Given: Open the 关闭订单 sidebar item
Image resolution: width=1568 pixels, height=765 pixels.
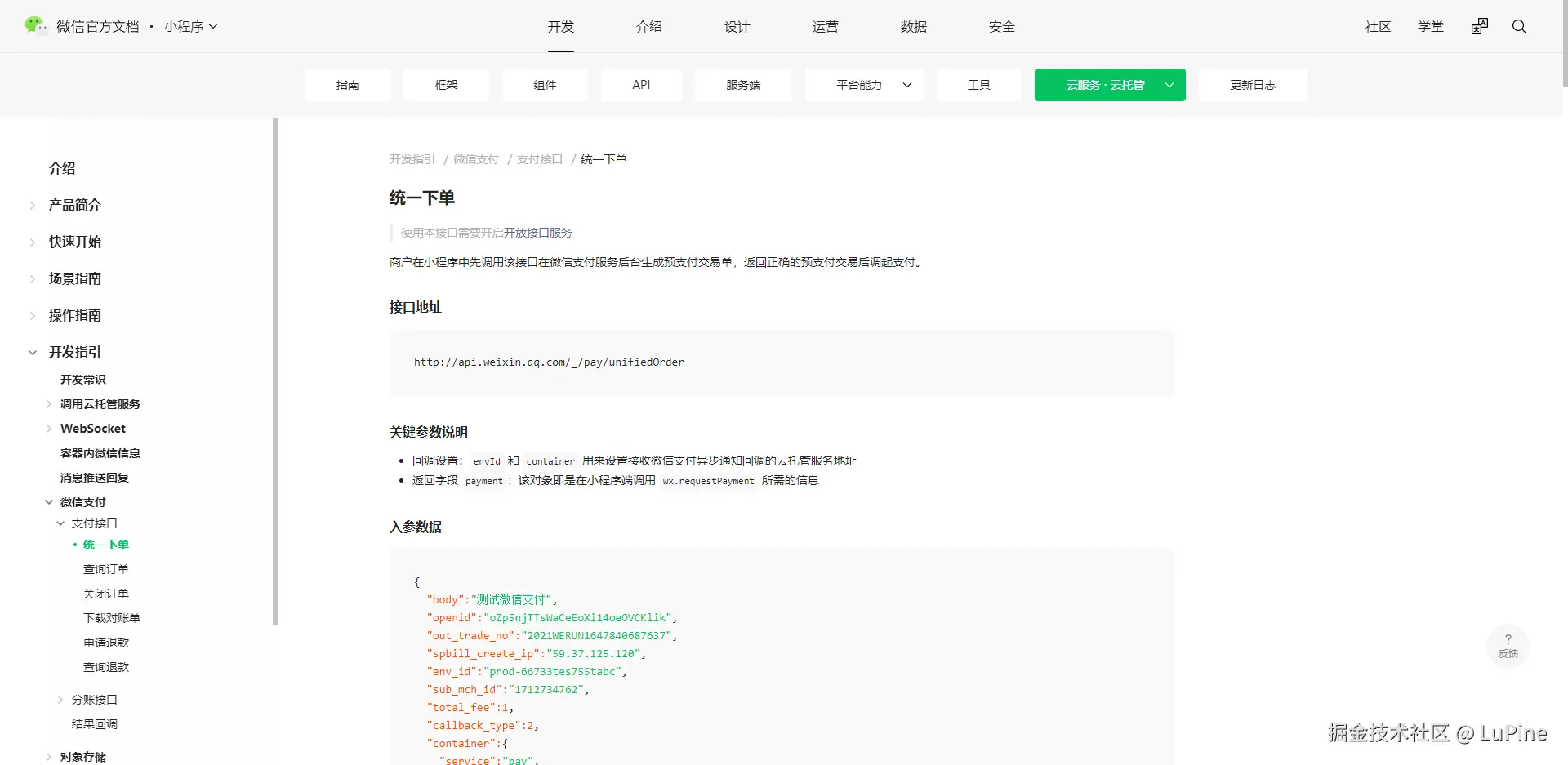Looking at the screenshot, I should (x=106, y=594).
